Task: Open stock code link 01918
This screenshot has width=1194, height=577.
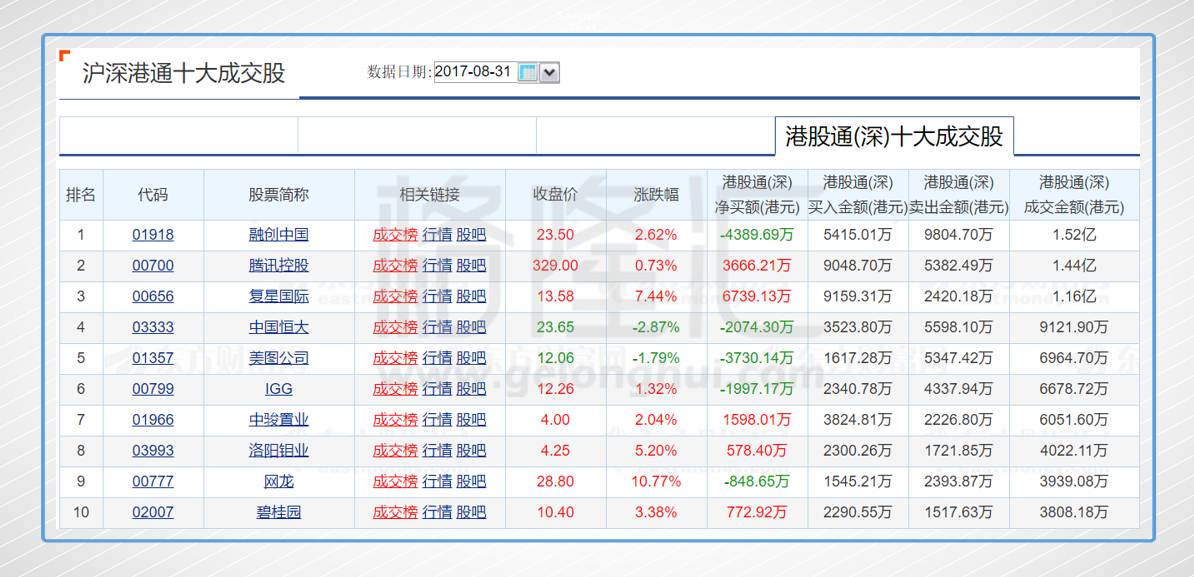Action: [x=153, y=234]
